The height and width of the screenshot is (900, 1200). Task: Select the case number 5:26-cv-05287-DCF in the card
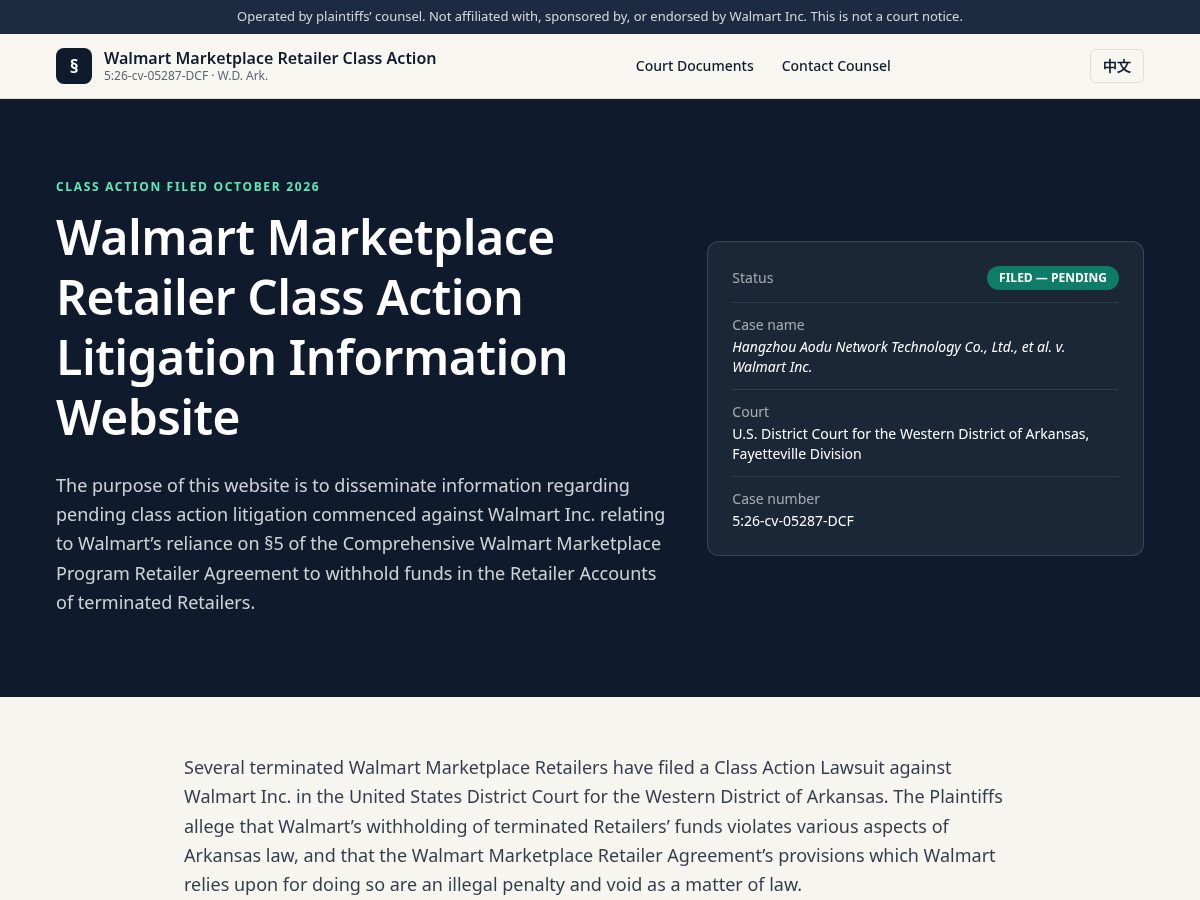click(793, 521)
